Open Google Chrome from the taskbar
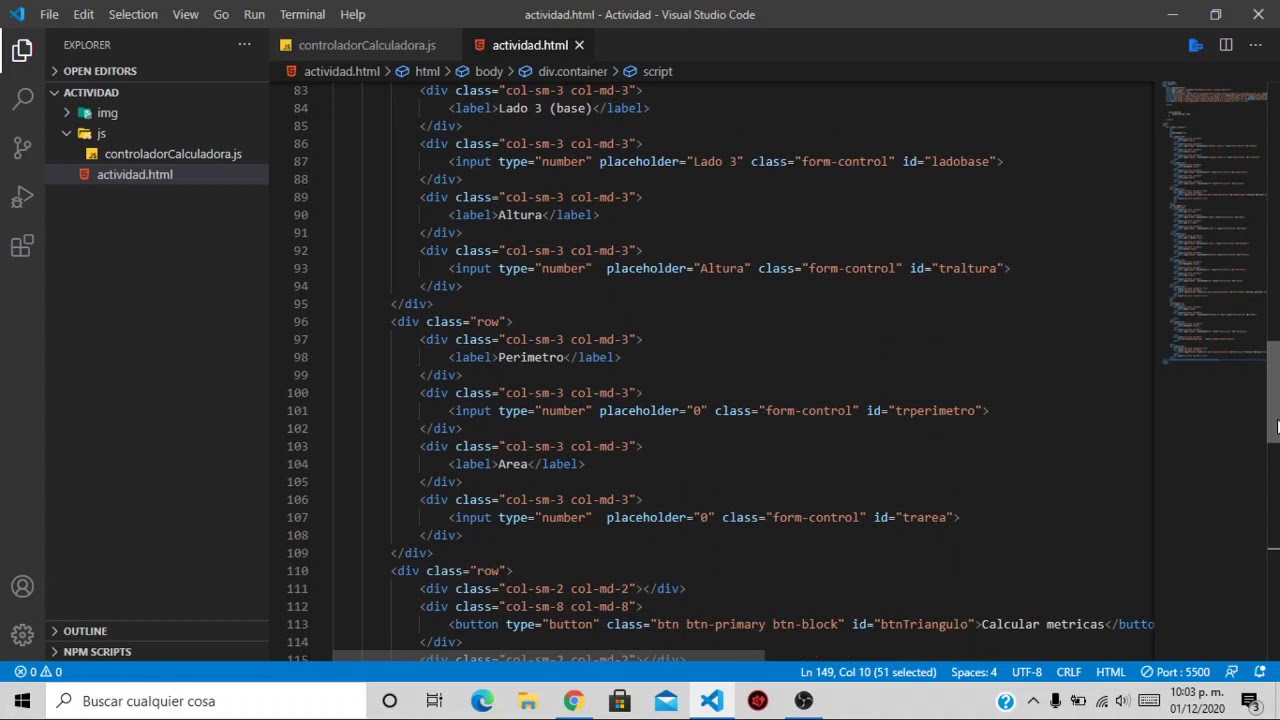 point(573,701)
